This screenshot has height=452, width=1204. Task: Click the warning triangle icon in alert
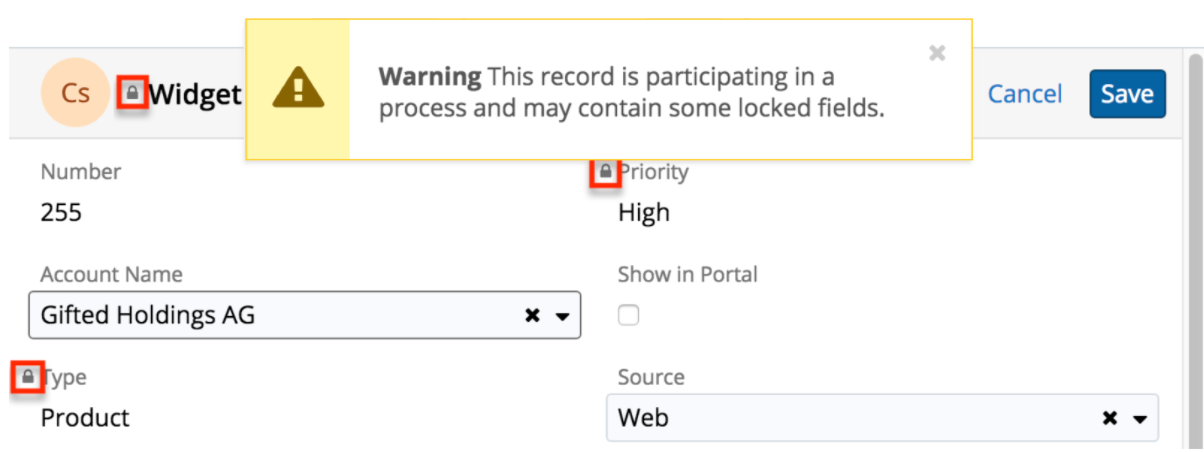point(298,90)
